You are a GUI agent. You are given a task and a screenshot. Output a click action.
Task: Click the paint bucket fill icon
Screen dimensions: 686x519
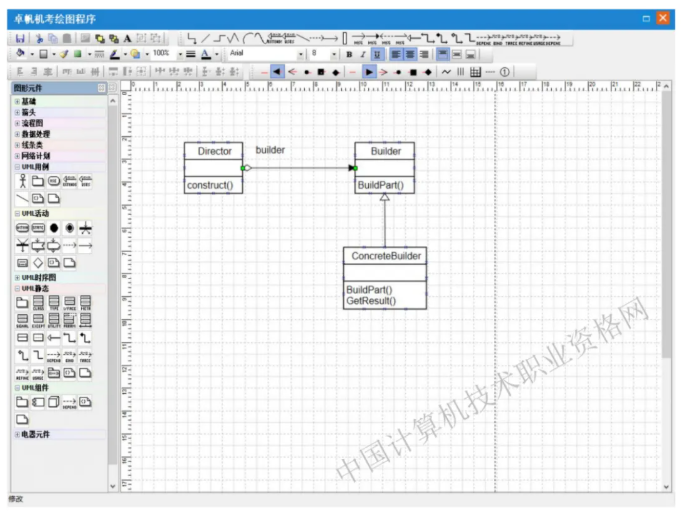20,54
